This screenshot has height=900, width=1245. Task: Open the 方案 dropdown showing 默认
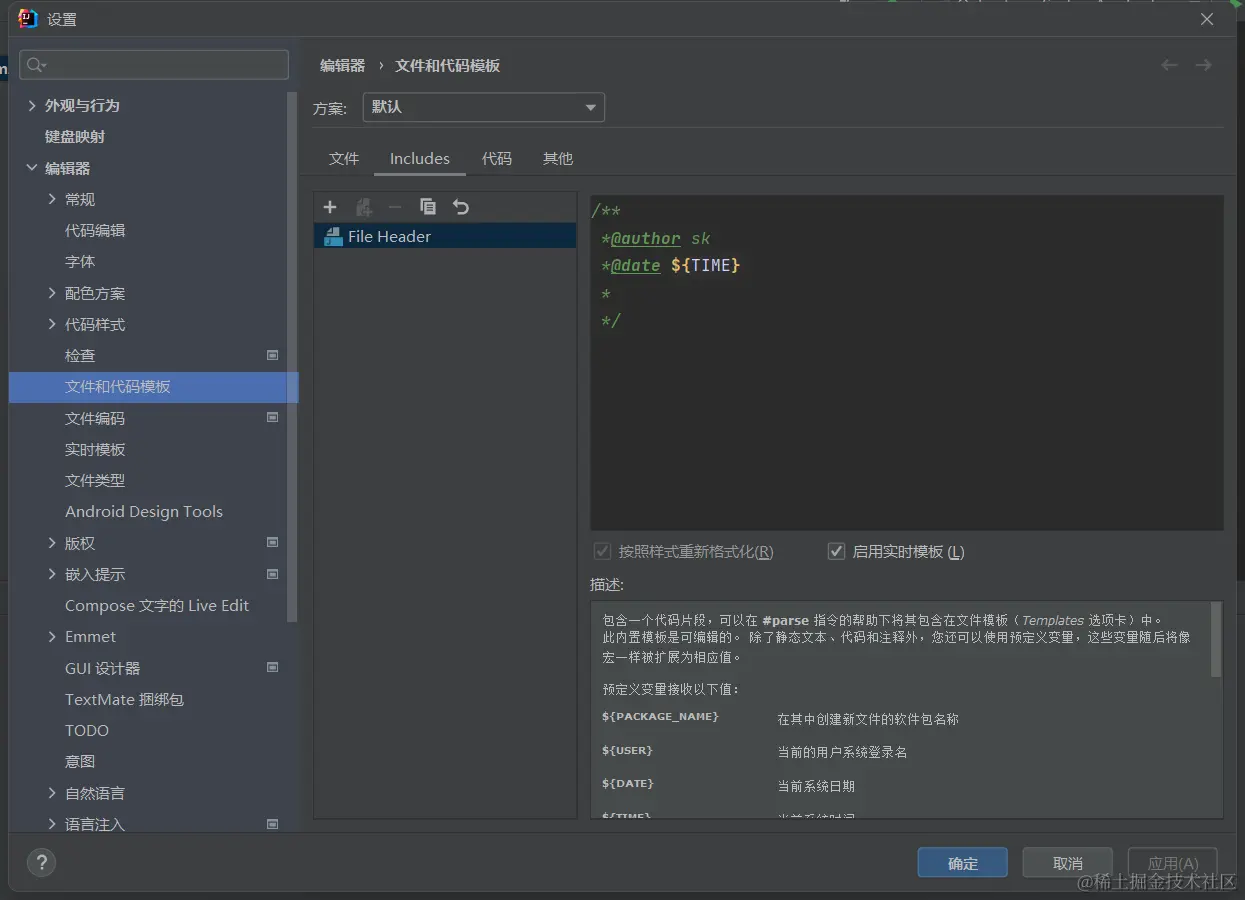(x=484, y=107)
